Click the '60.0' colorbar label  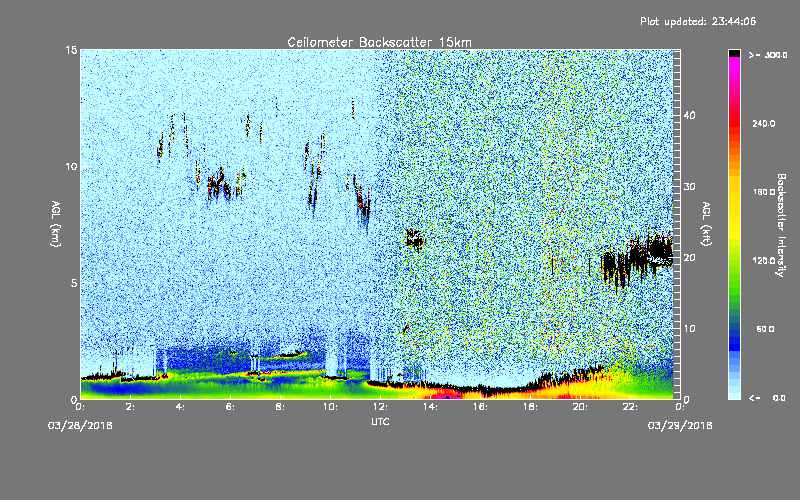tap(765, 330)
